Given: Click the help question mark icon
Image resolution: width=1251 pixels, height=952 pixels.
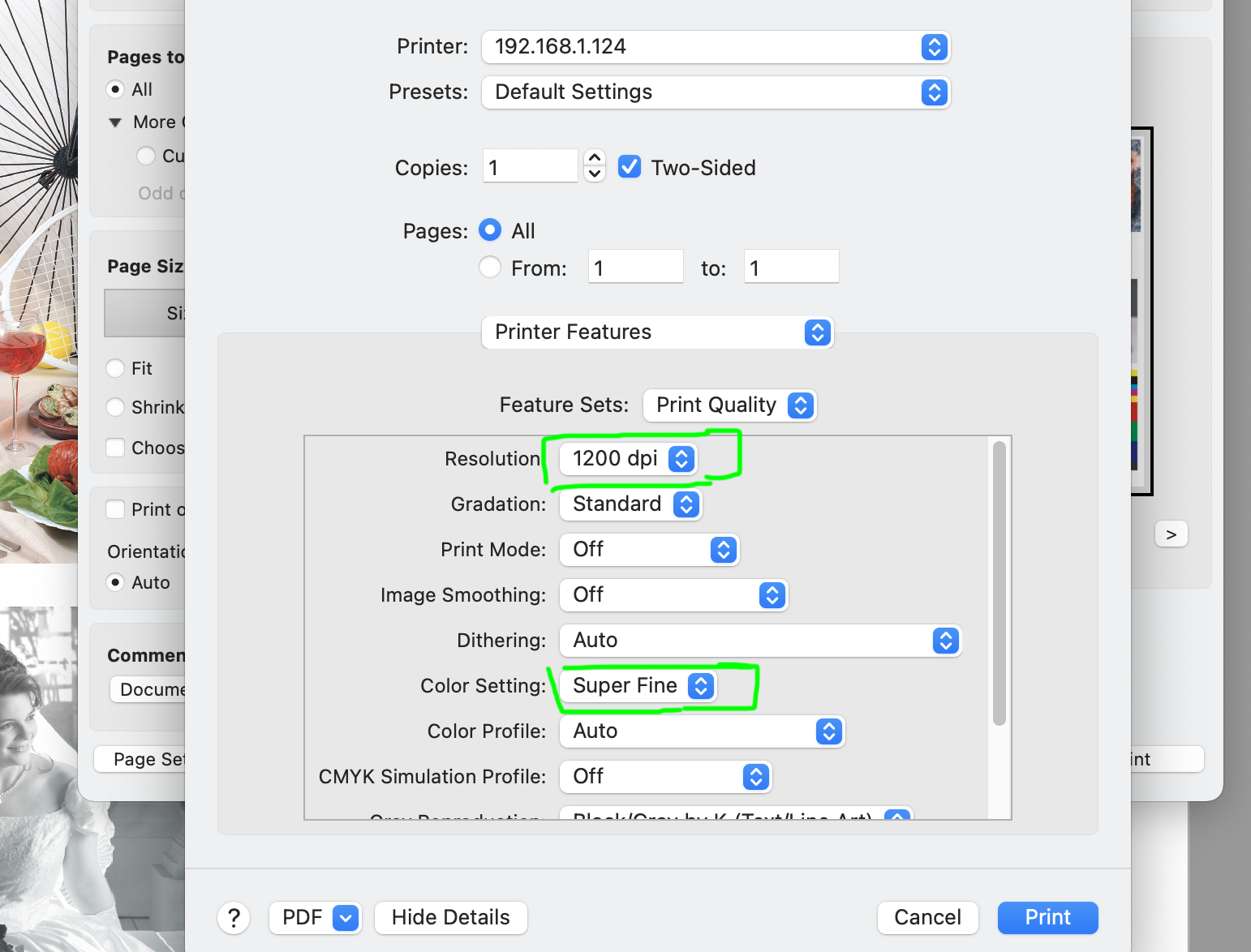Looking at the screenshot, I should (x=234, y=917).
